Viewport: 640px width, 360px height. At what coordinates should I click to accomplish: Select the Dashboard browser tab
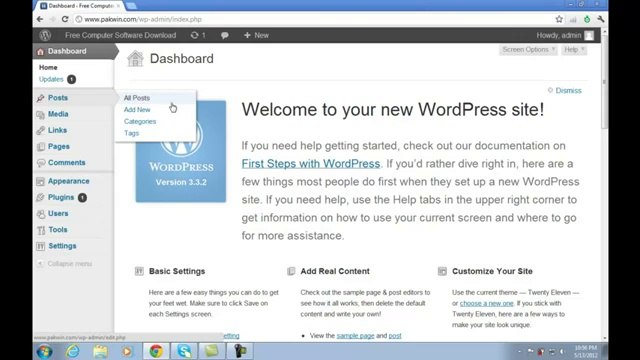pos(80,6)
